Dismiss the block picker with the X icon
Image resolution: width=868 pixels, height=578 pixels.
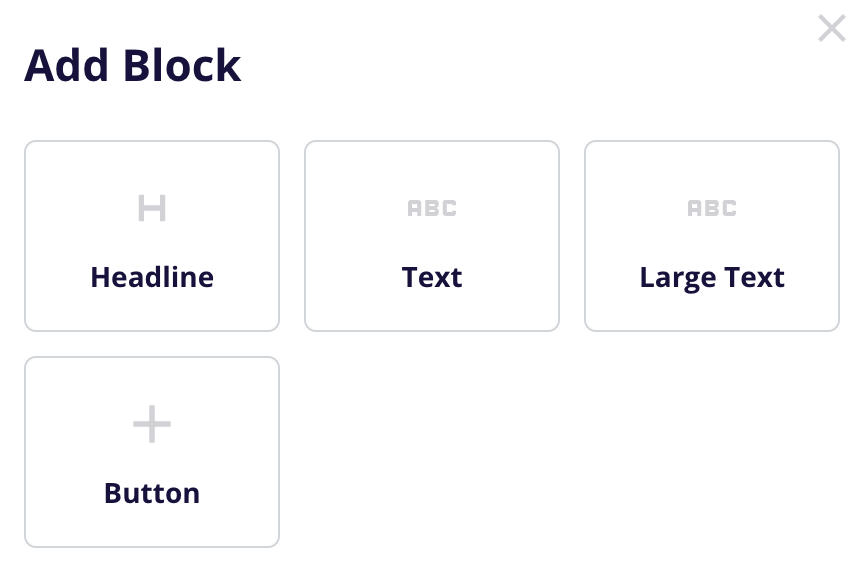(x=831, y=28)
